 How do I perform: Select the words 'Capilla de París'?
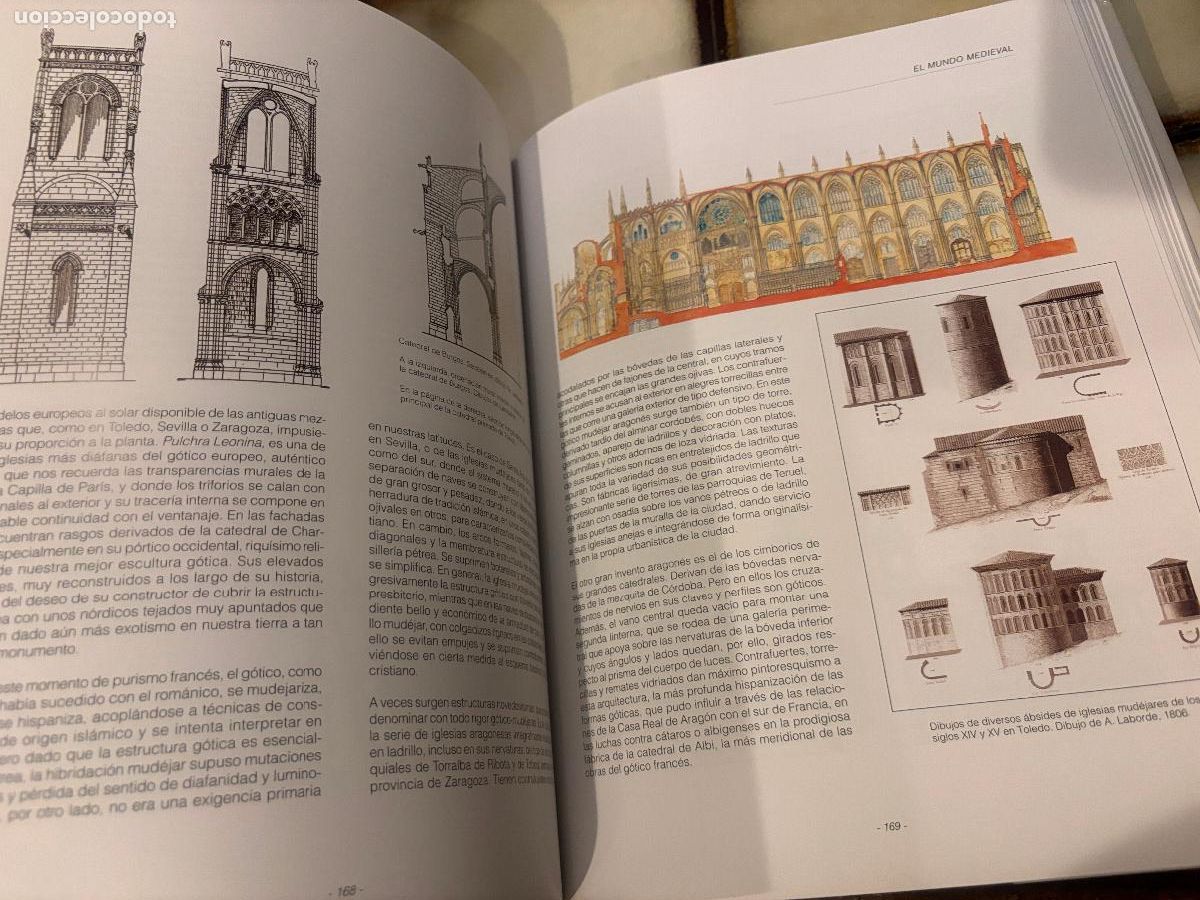point(60,489)
